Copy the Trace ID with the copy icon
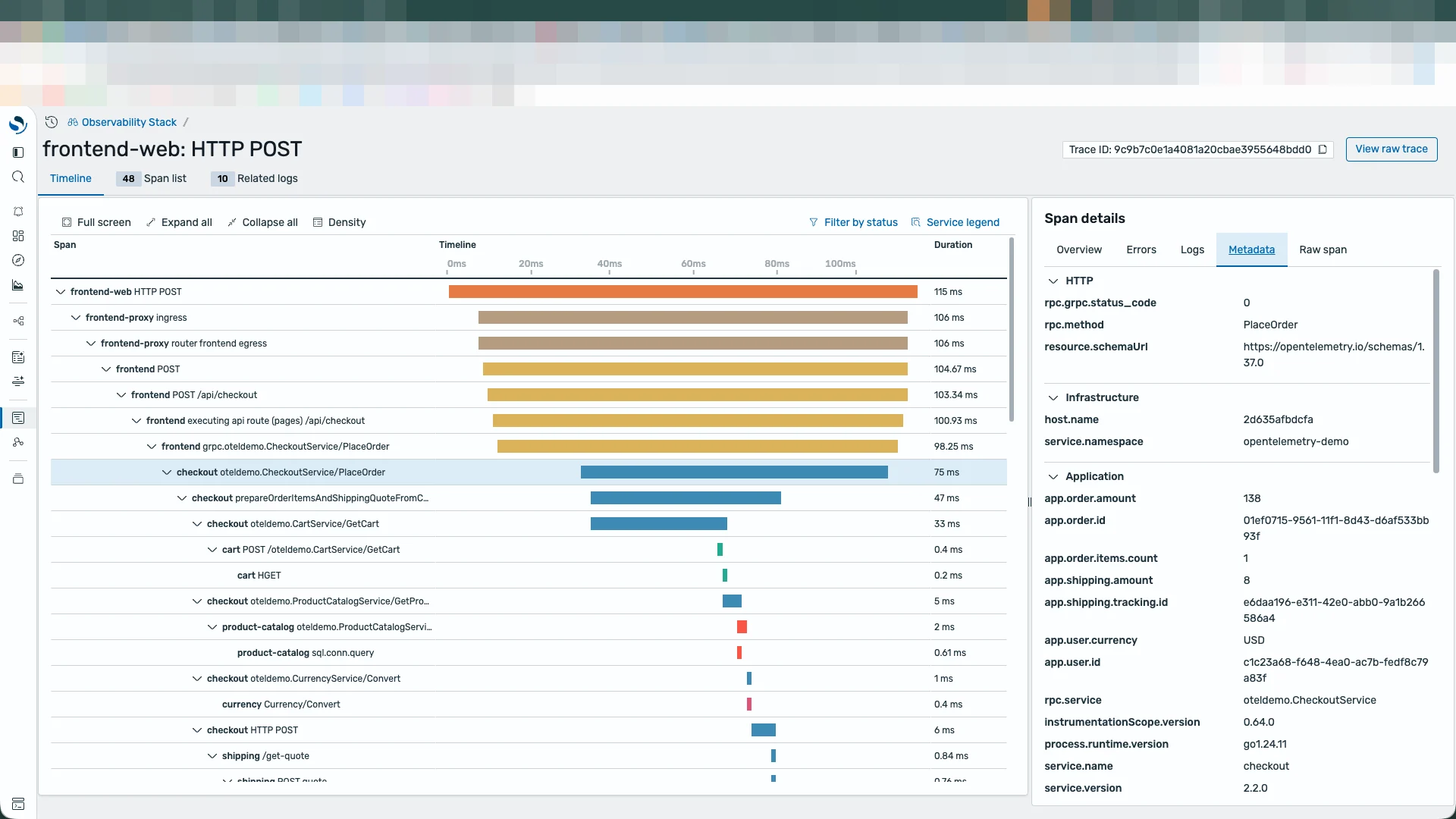The height and width of the screenshot is (819, 1456). pyautogui.click(x=1323, y=149)
